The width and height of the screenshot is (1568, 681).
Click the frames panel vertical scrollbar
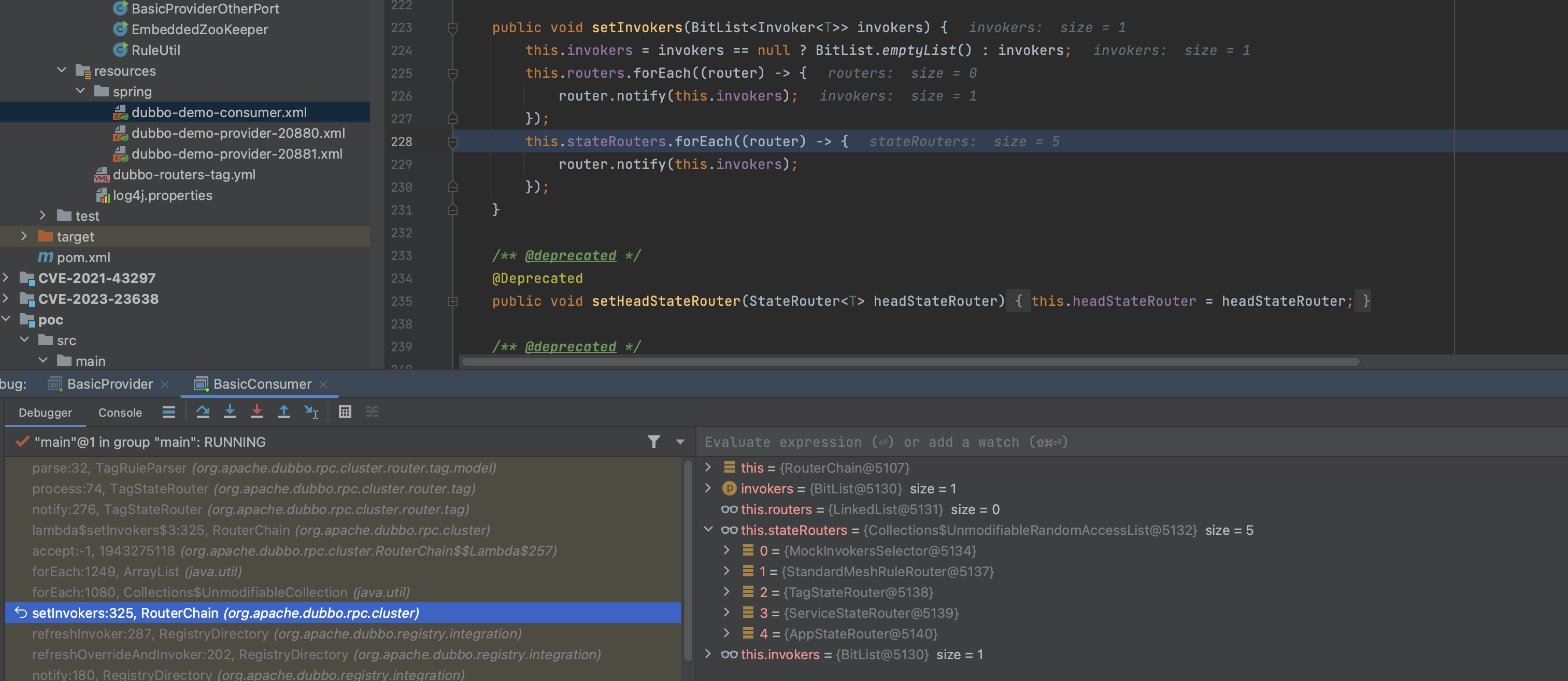tap(688, 560)
